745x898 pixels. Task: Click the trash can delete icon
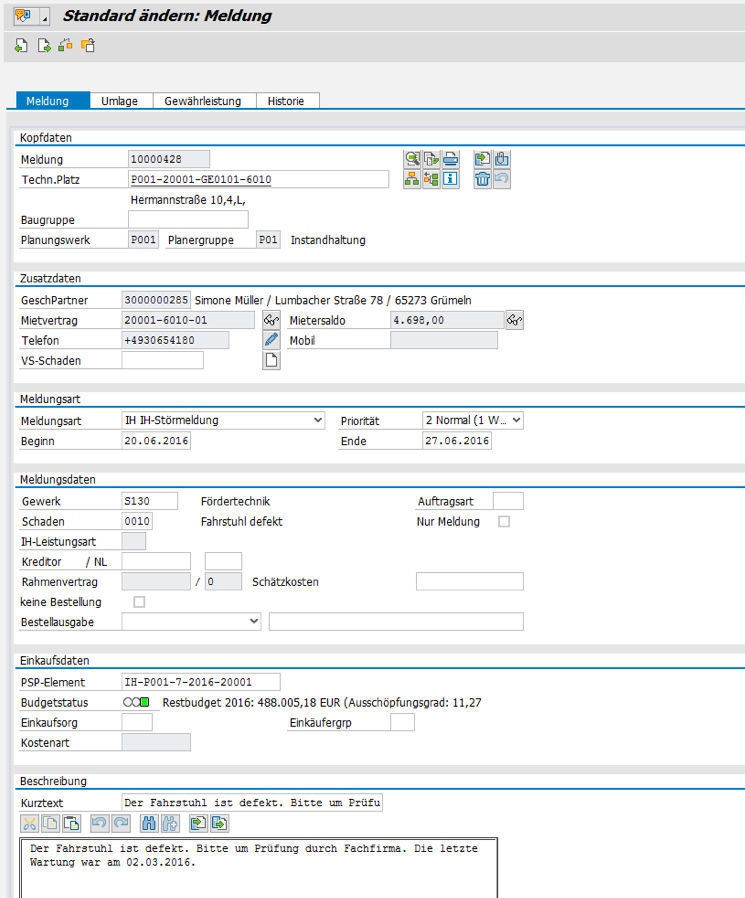482,179
